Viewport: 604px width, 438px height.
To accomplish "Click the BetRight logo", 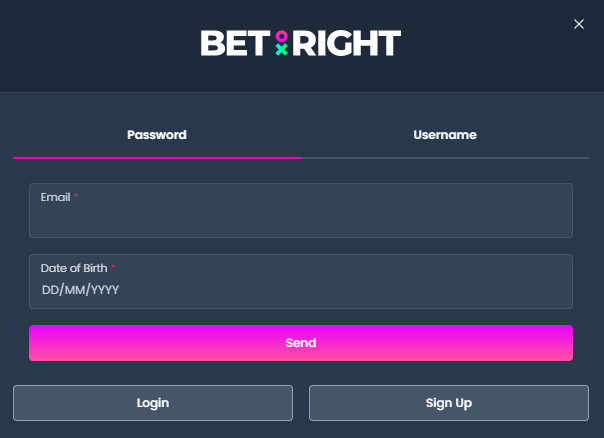I will tap(301, 43).
